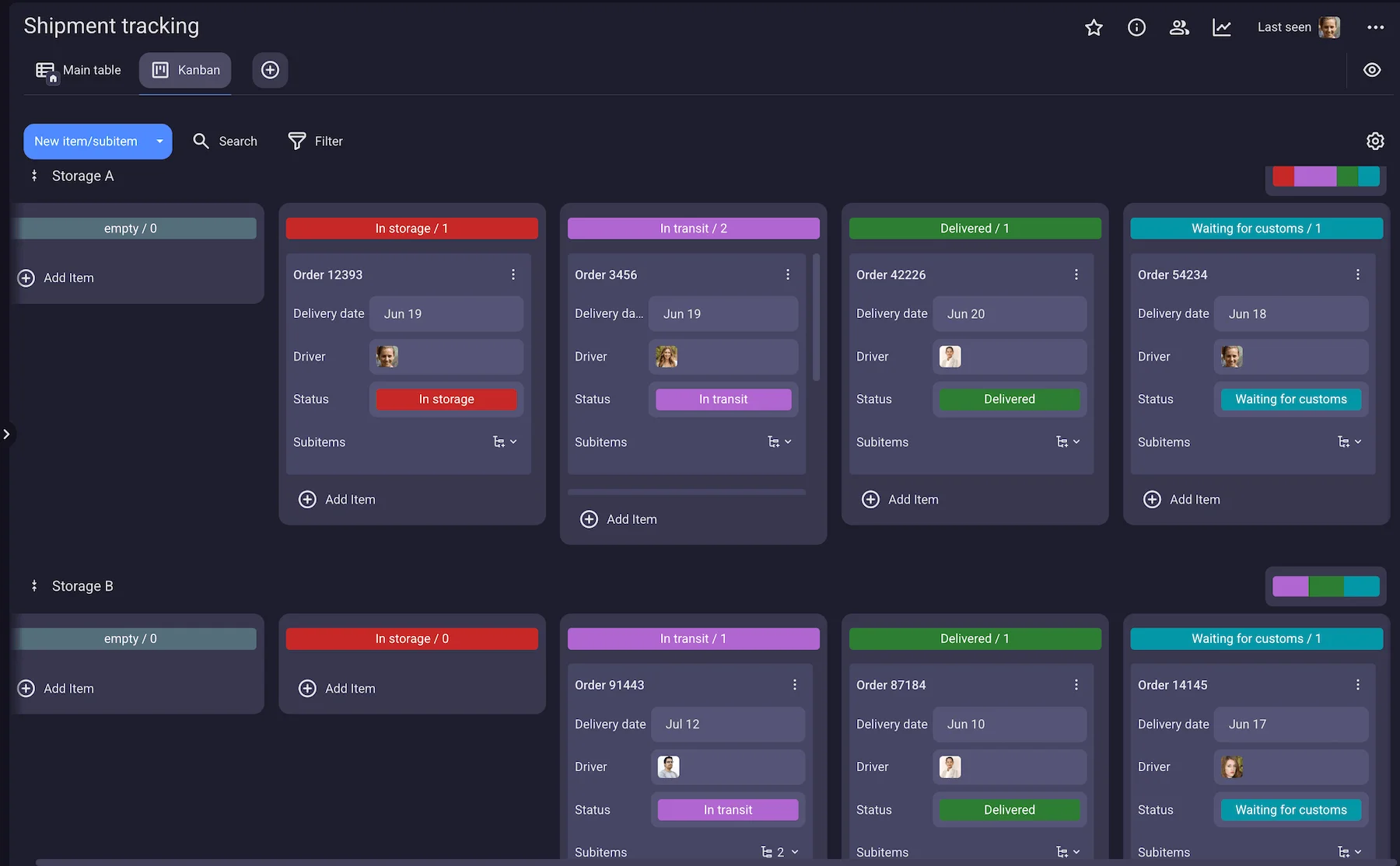The image size is (1400, 866).
Task: Change Order 91443 In transit status
Action: pyautogui.click(x=728, y=810)
